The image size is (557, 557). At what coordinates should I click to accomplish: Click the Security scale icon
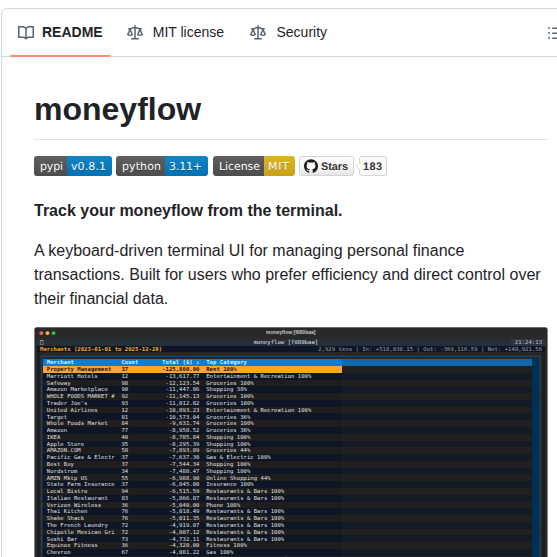[258, 33]
